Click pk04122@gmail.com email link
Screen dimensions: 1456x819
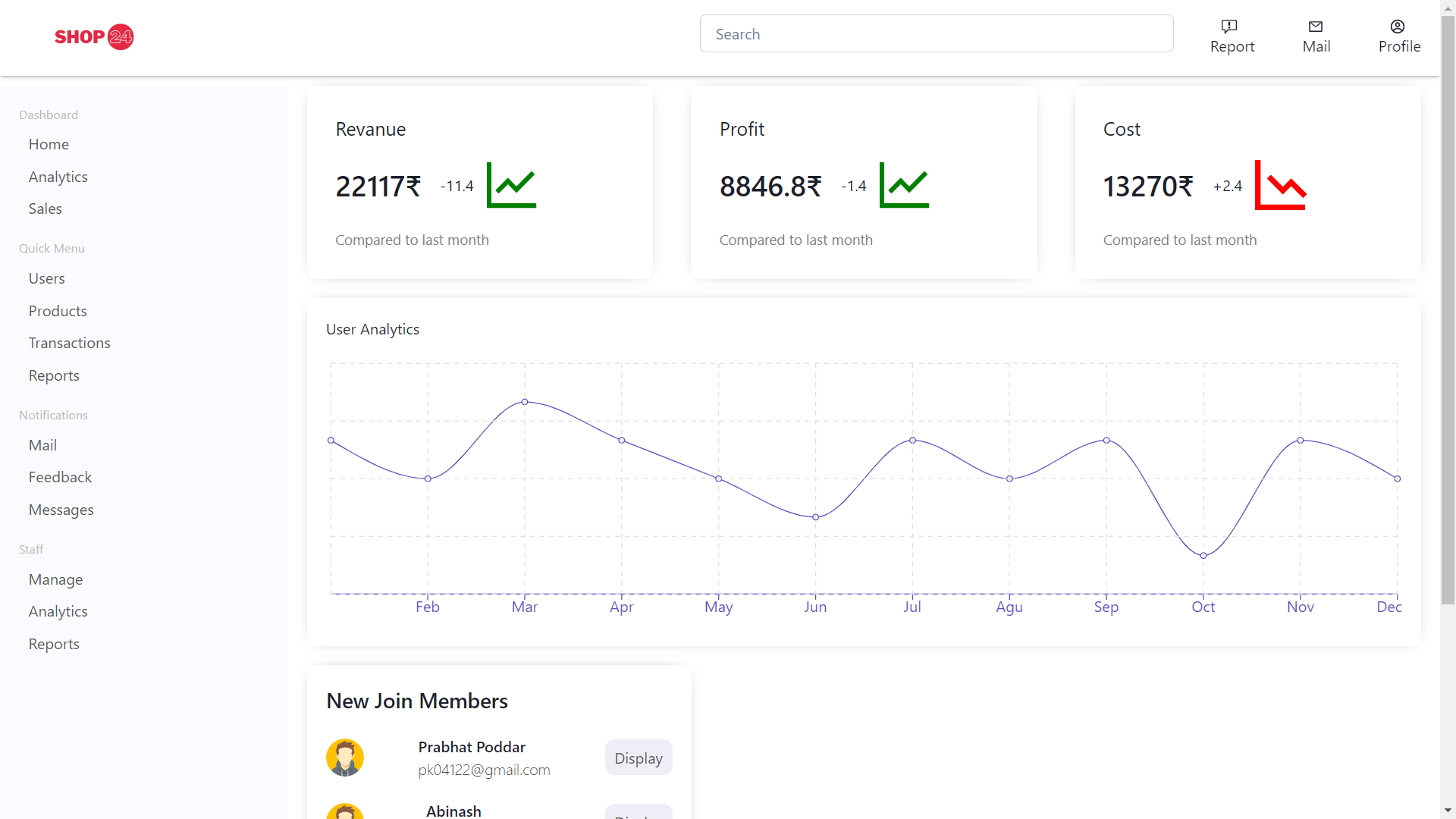[x=484, y=770]
